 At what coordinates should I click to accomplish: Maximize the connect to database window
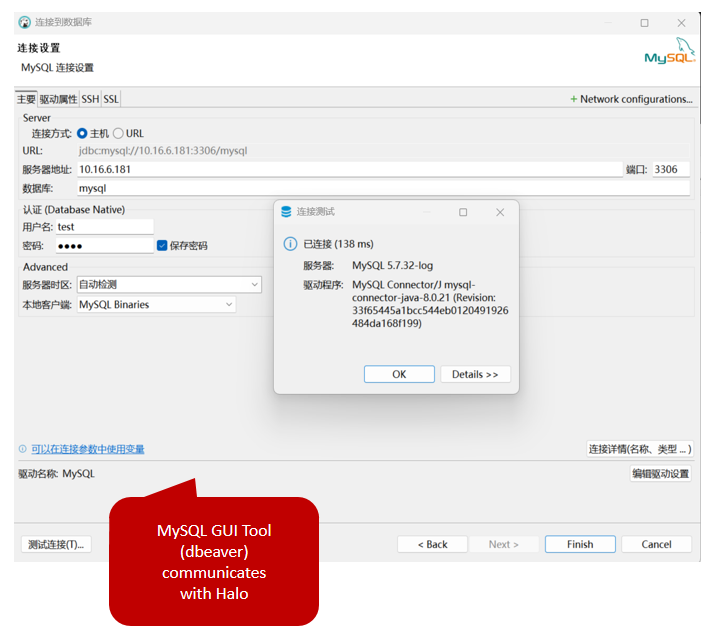tap(644, 23)
